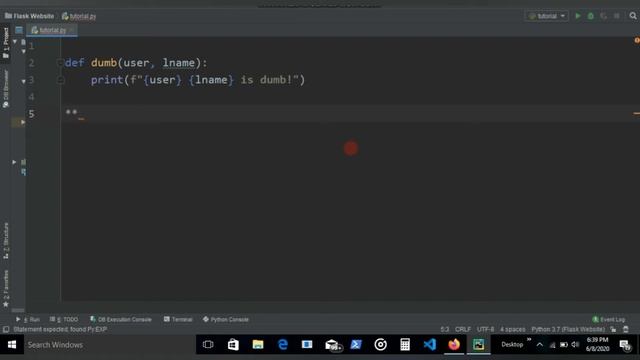Screen dimensions: 640x360
Task: Click line number 5 in the gutter
Action: pos(31,114)
